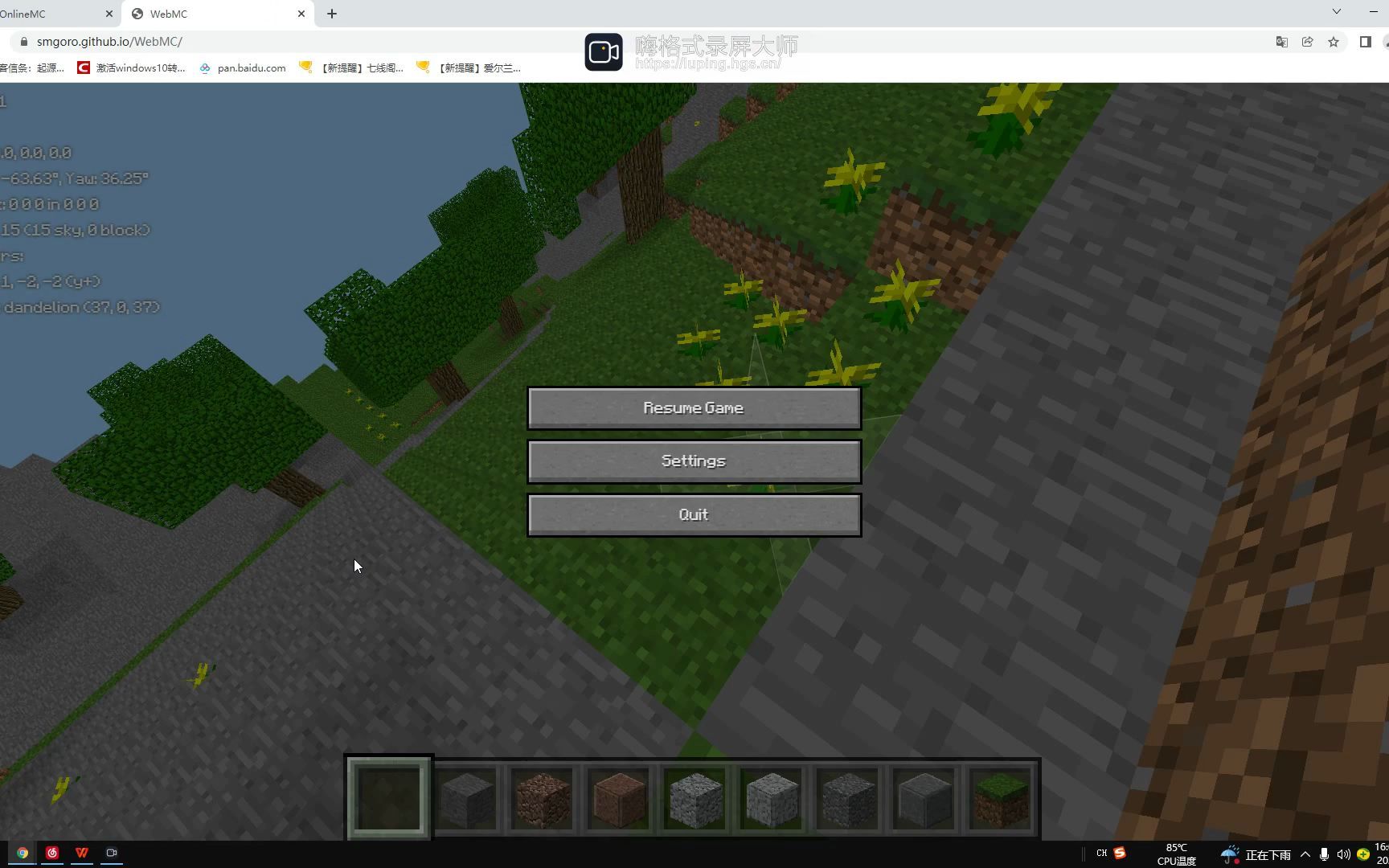Open site information via the padlock
Image resolution: width=1389 pixels, height=868 pixels.
(x=24, y=41)
